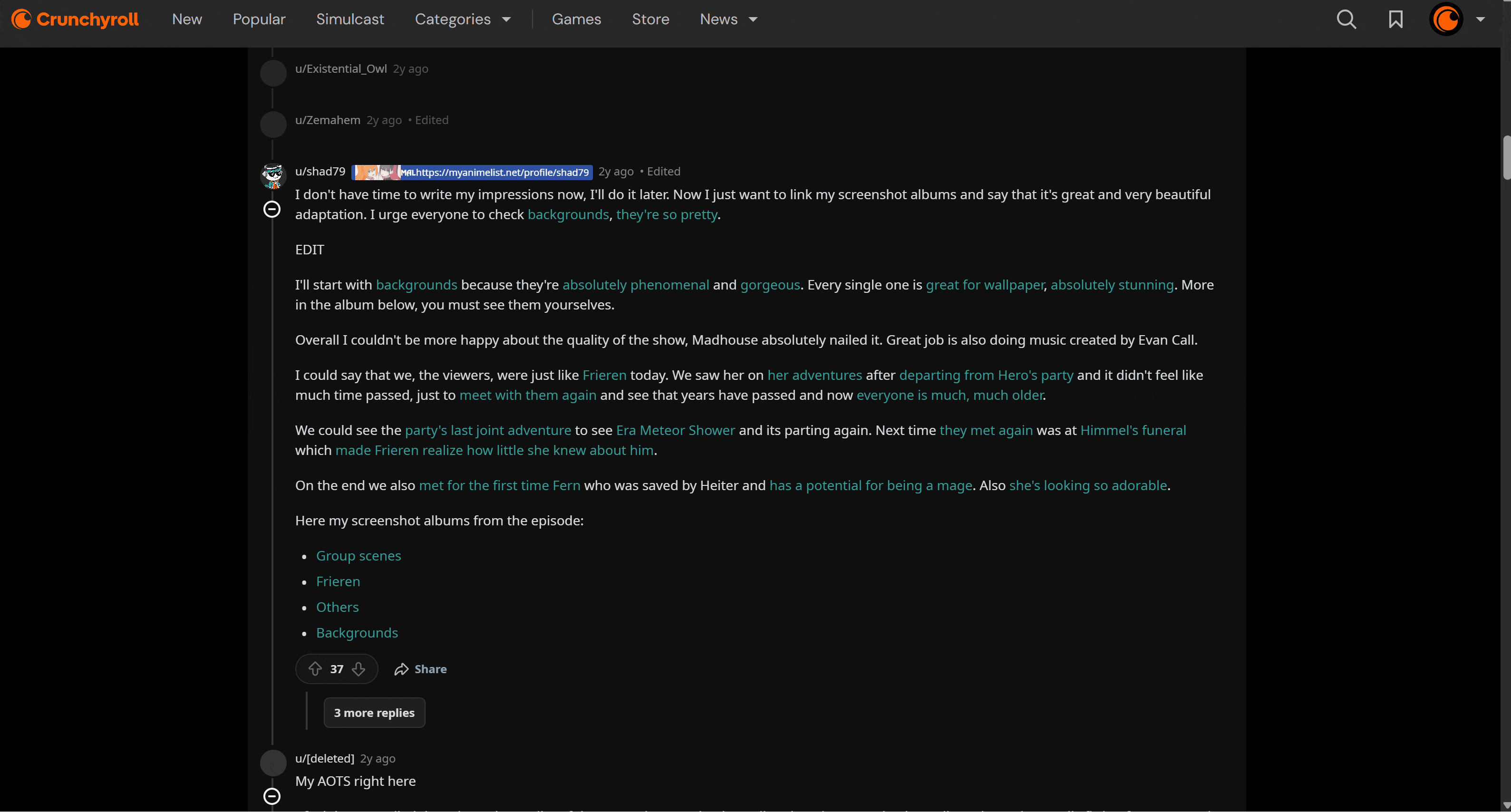
Task: Open the Group scenes album link
Action: click(358, 556)
